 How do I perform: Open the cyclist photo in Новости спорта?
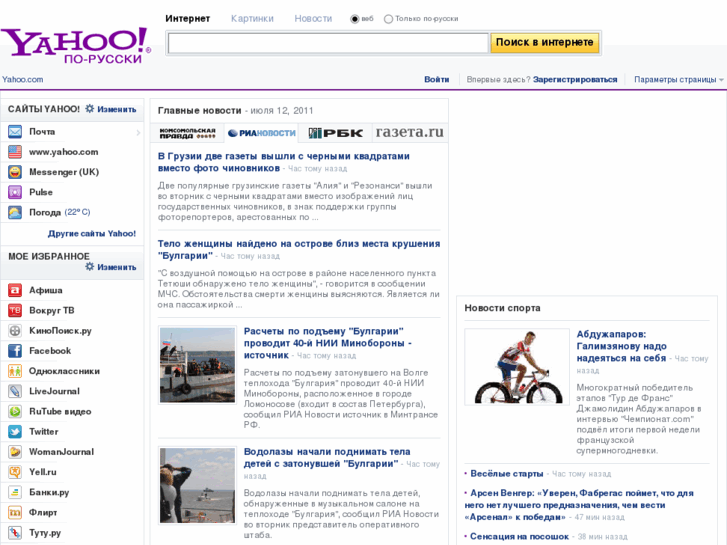click(517, 367)
